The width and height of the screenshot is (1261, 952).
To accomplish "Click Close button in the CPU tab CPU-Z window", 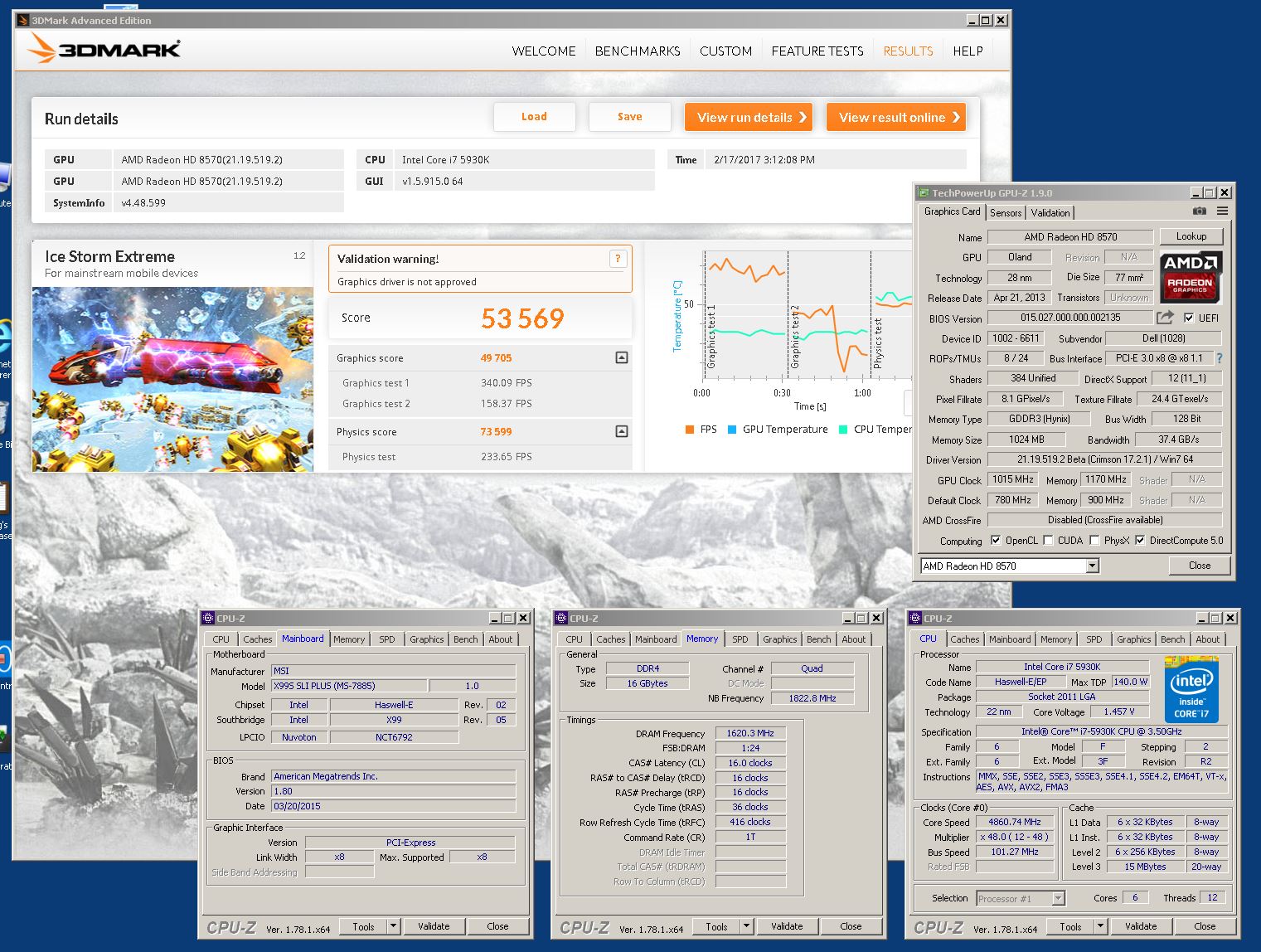I will click(x=1205, y=926).
